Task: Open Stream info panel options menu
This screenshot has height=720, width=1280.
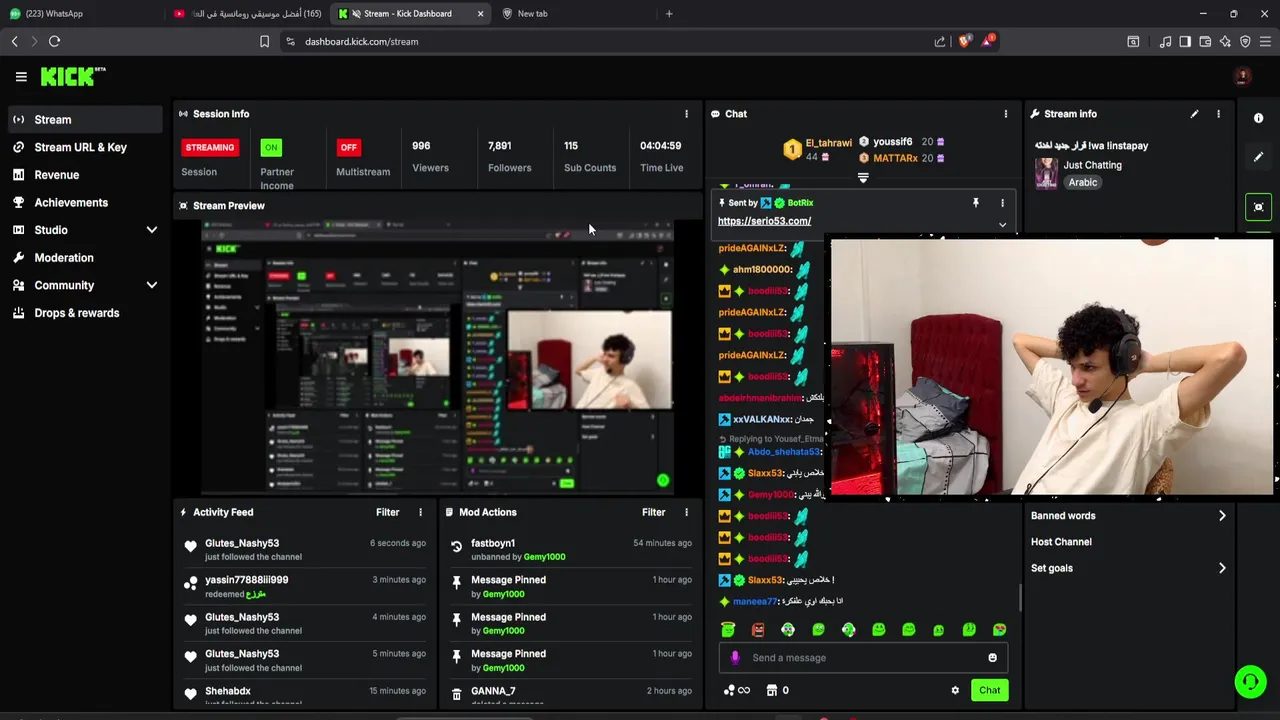Action: tap(1218, 114)
